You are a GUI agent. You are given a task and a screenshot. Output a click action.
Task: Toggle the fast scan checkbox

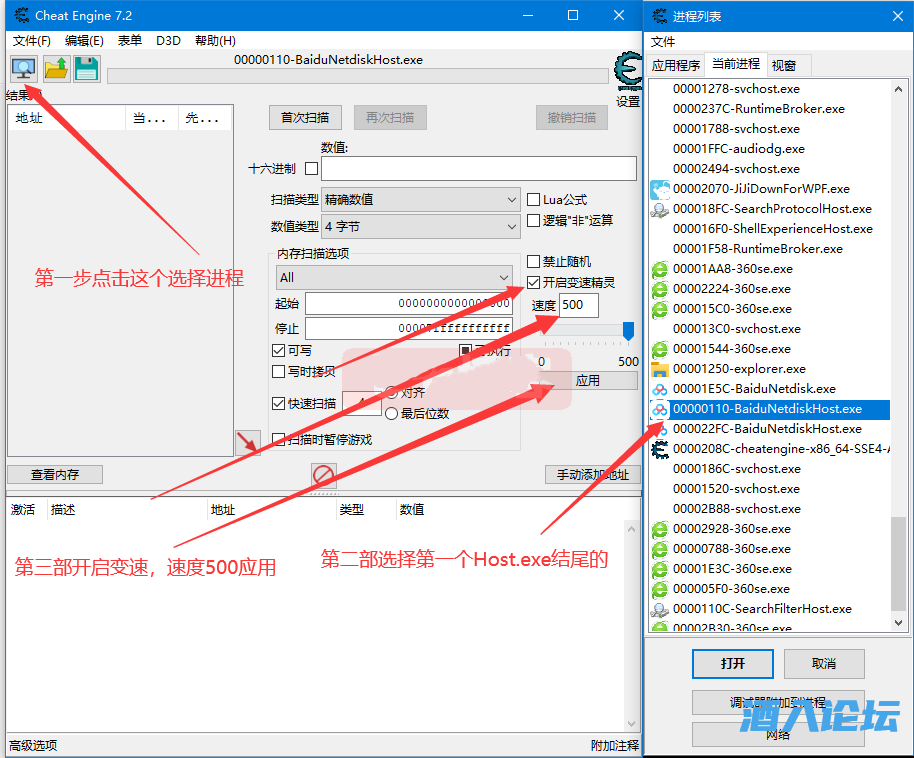click(x=279, y=403)
